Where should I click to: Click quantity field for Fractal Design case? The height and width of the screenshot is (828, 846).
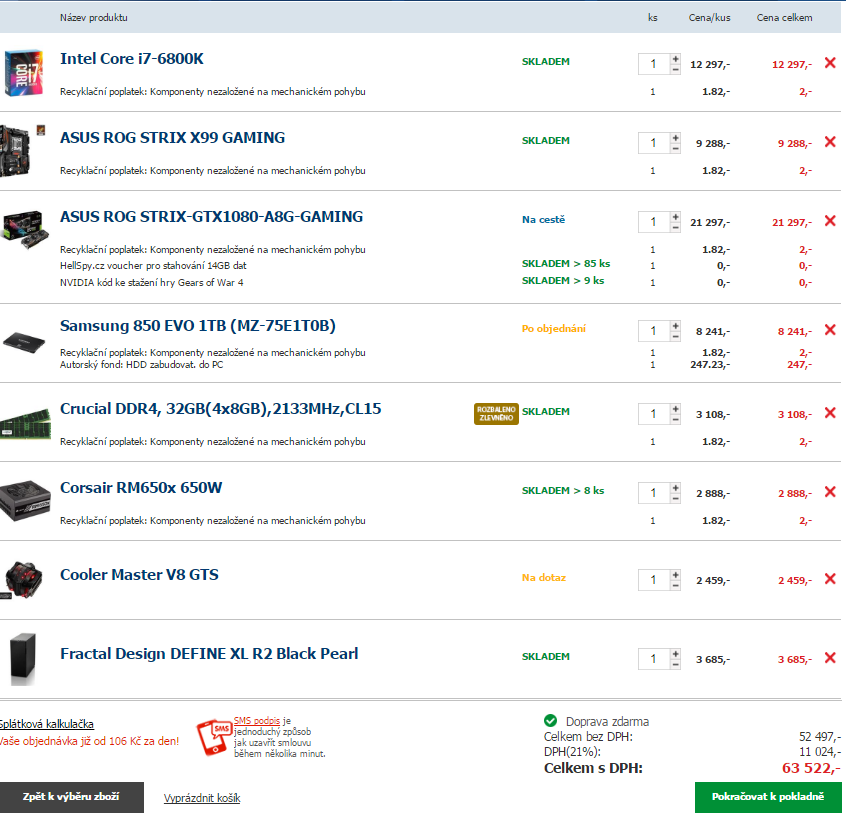coord(654,659)
